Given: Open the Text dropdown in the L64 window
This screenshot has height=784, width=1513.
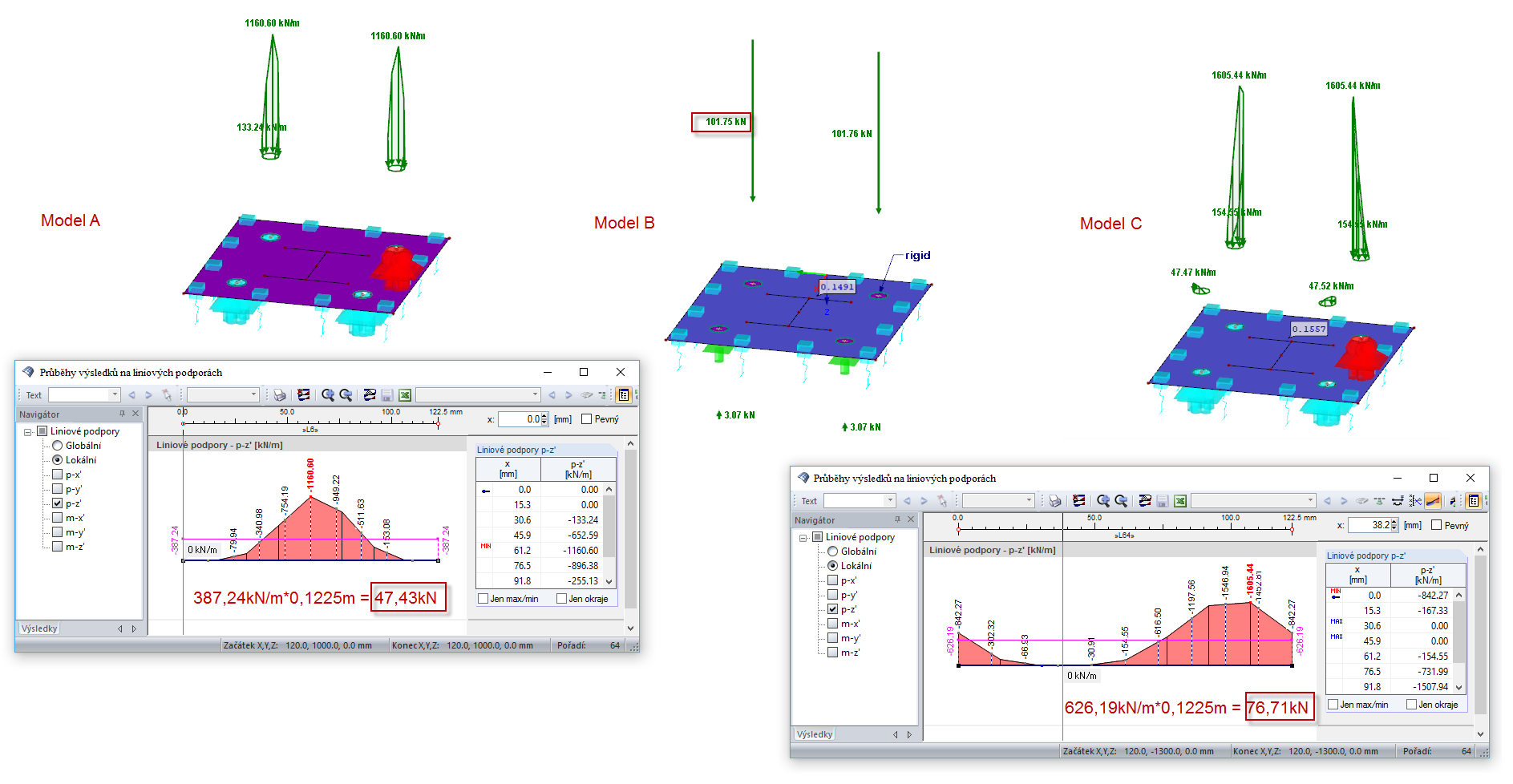Looking at the screenshot, I should (x=890, y=501).
